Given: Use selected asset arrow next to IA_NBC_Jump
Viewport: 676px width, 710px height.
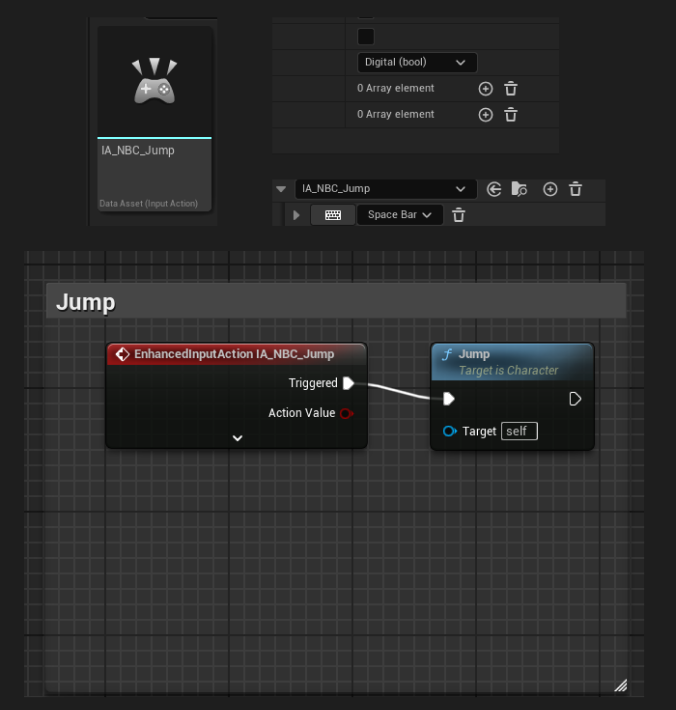Looking at the screenshot, I should pos(494,189).
